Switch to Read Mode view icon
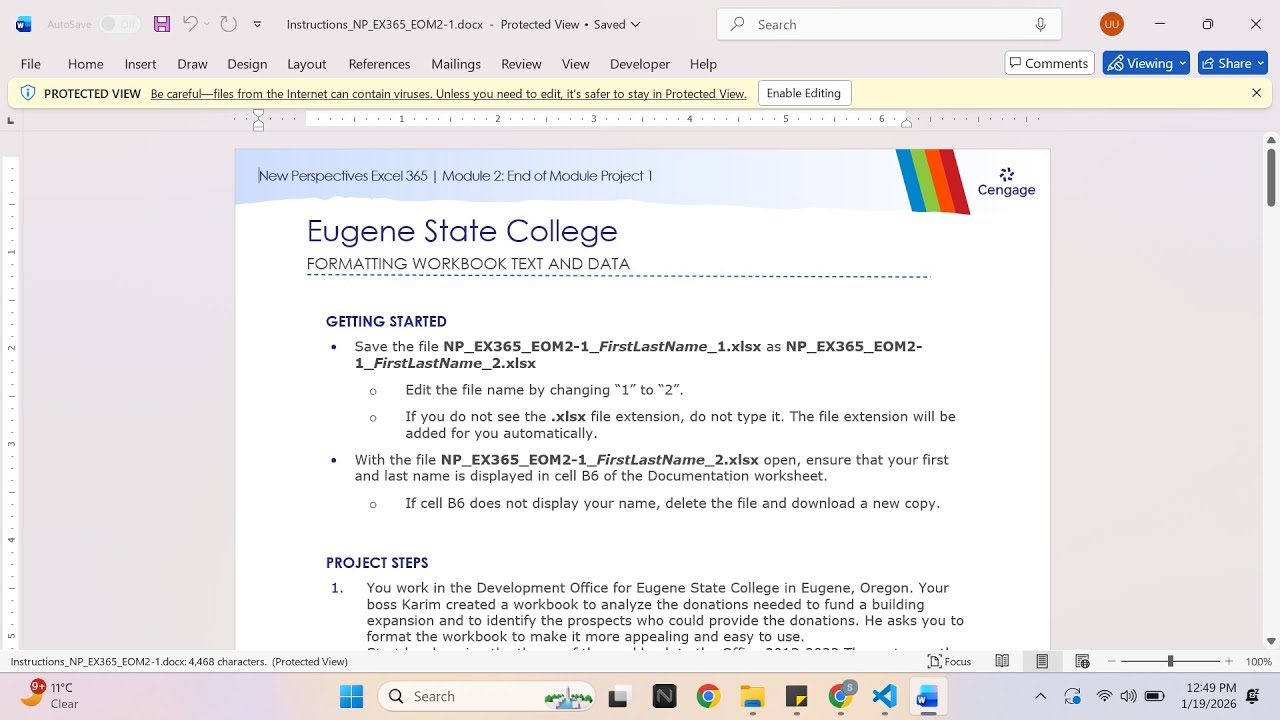The image size is (1280, 720). tap(1002, 661)
